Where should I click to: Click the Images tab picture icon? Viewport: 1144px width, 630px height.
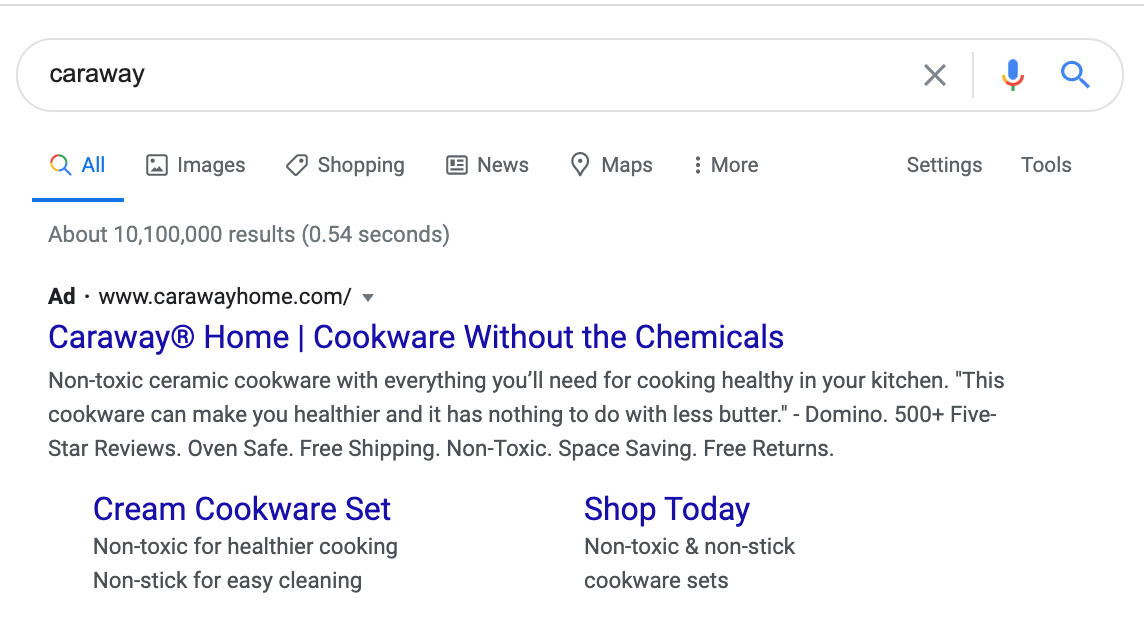(157, 165)
